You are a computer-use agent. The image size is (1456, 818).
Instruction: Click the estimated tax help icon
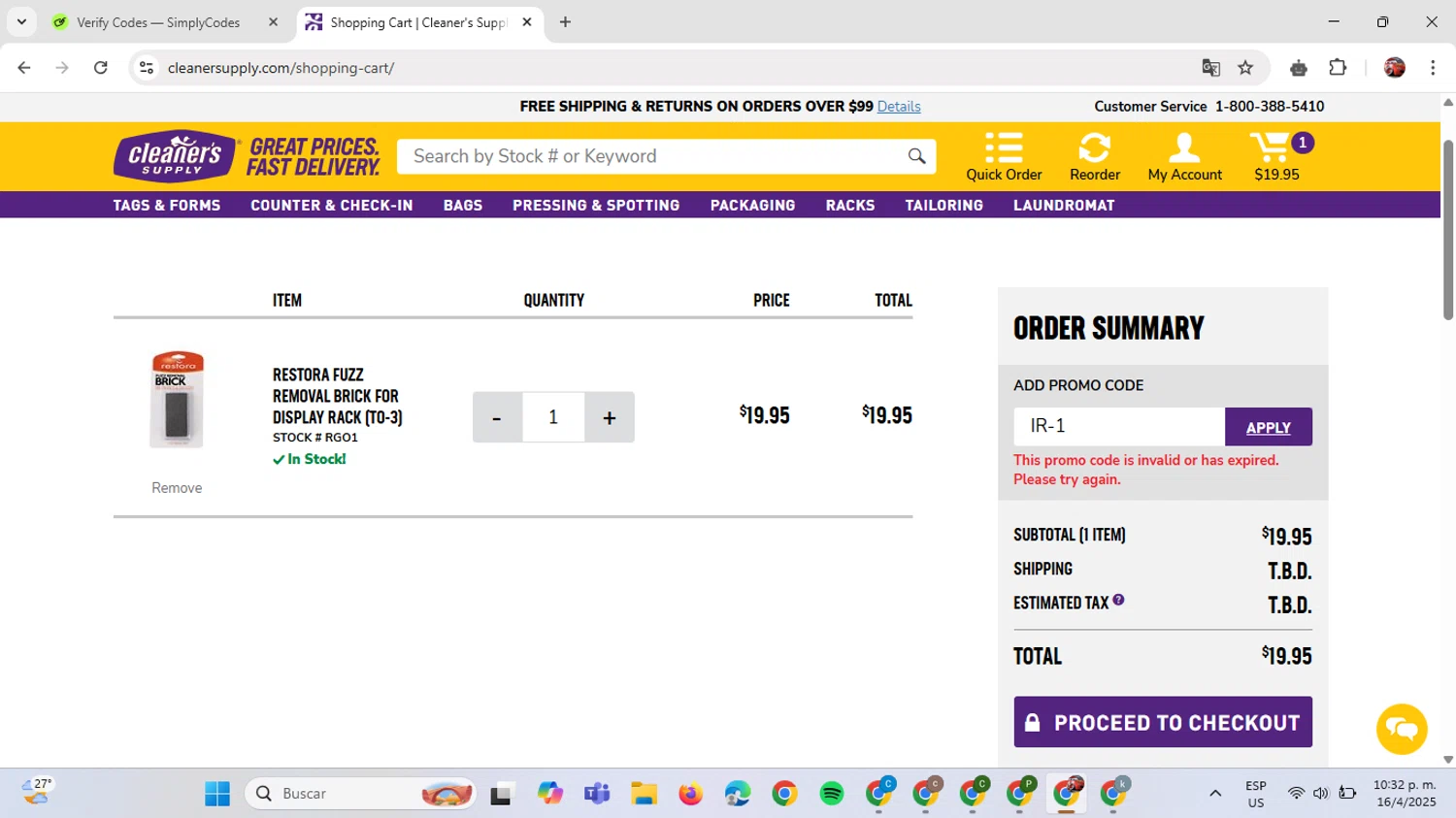pyautogui.click(x=1118, y=601)
